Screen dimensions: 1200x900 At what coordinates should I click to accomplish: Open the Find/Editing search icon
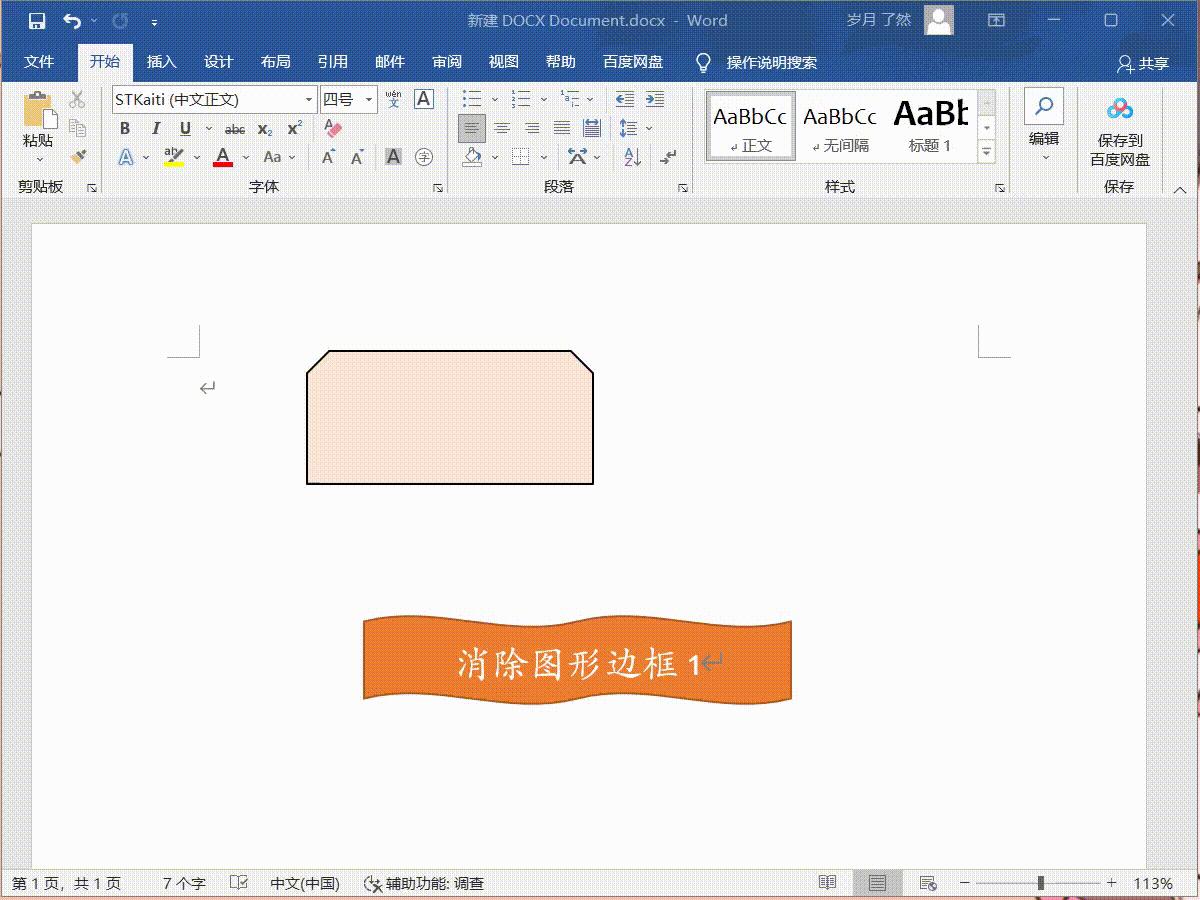pos(1044,105)
